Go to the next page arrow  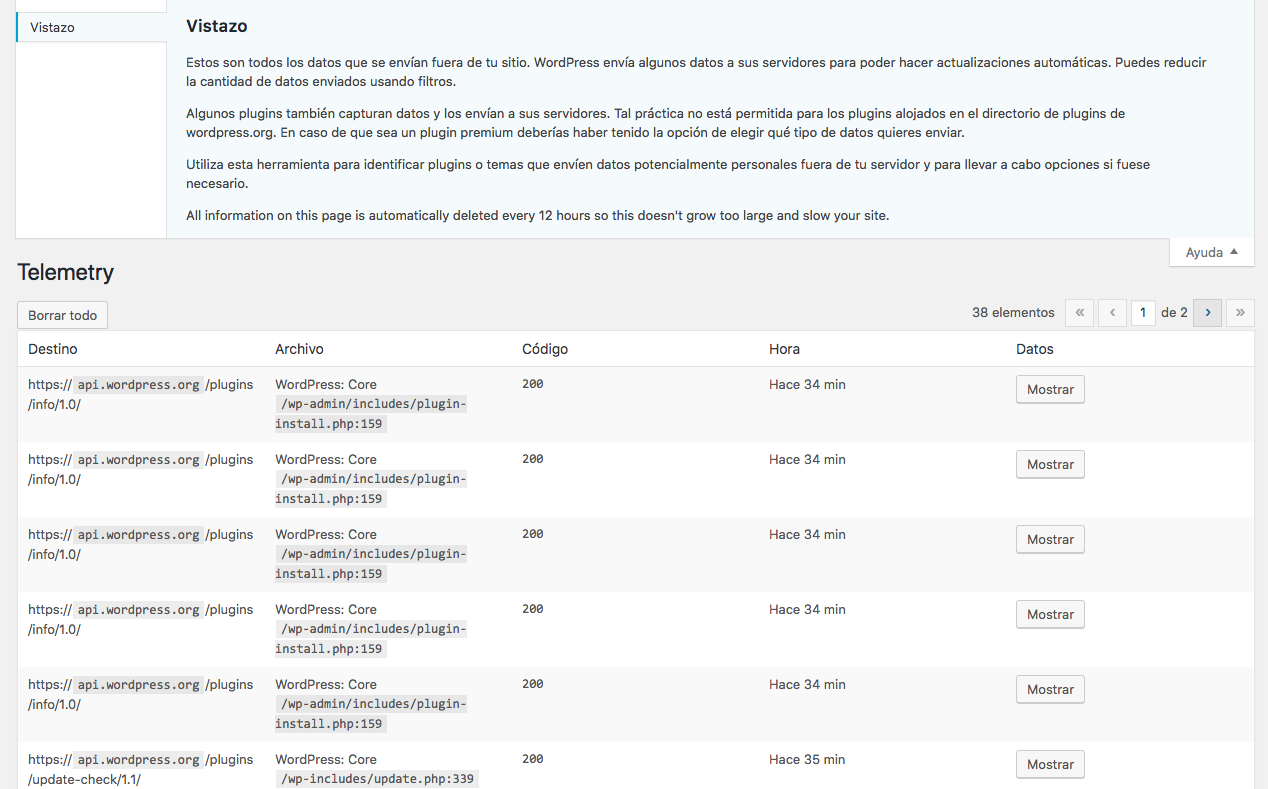pyautogui.click(x=1207, y=313)
